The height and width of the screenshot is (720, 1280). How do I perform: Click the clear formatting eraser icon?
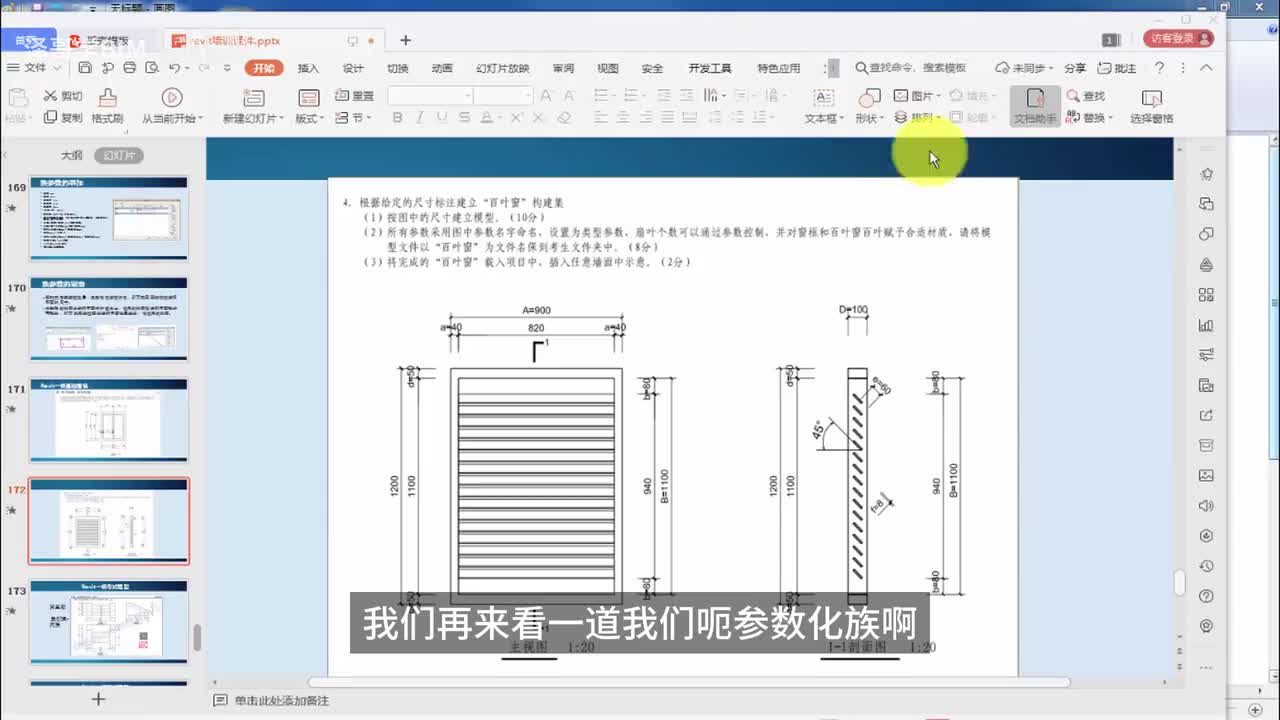pyautogui.click(x=564, y=118)
